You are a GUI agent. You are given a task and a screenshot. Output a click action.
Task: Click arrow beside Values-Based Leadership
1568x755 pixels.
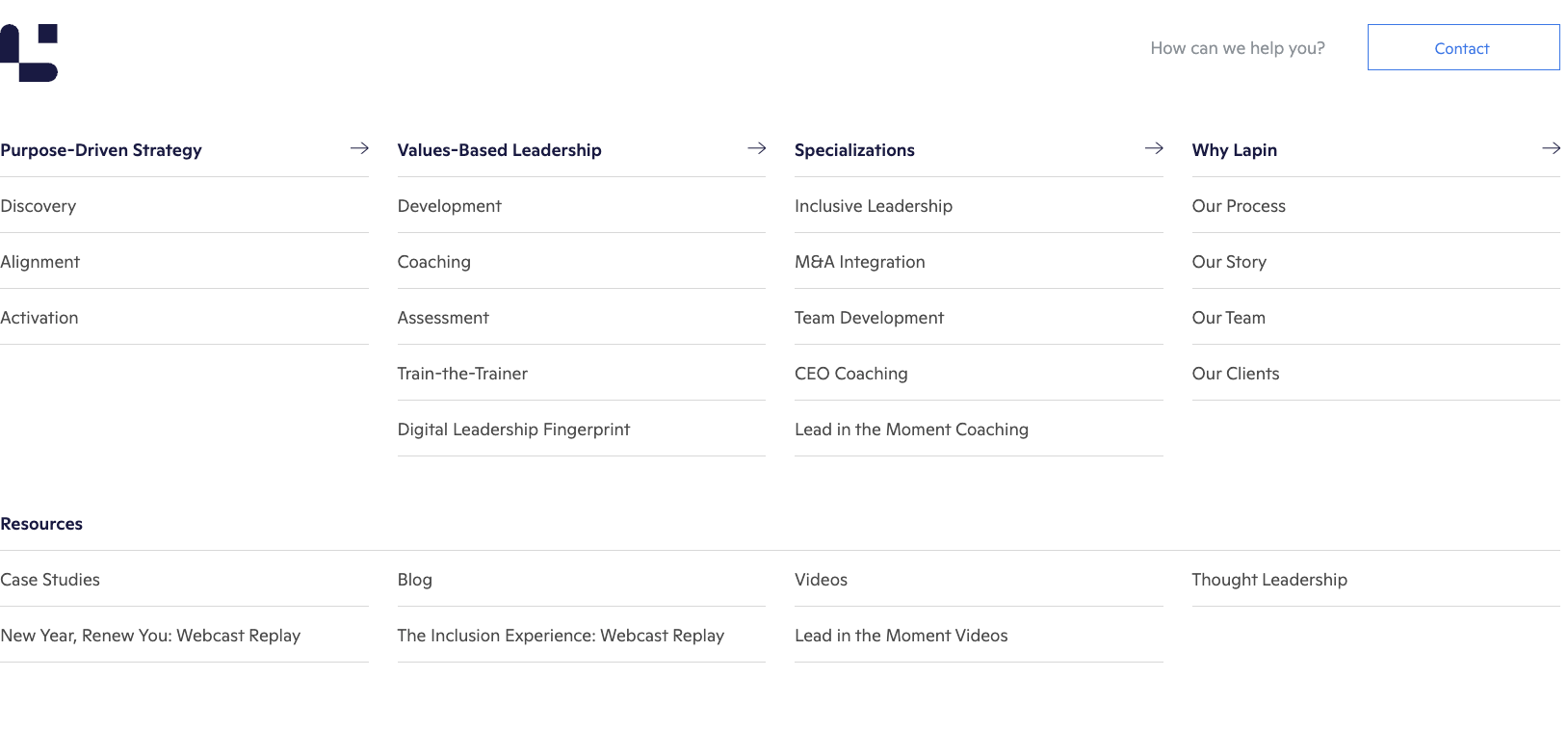point(757,148)
